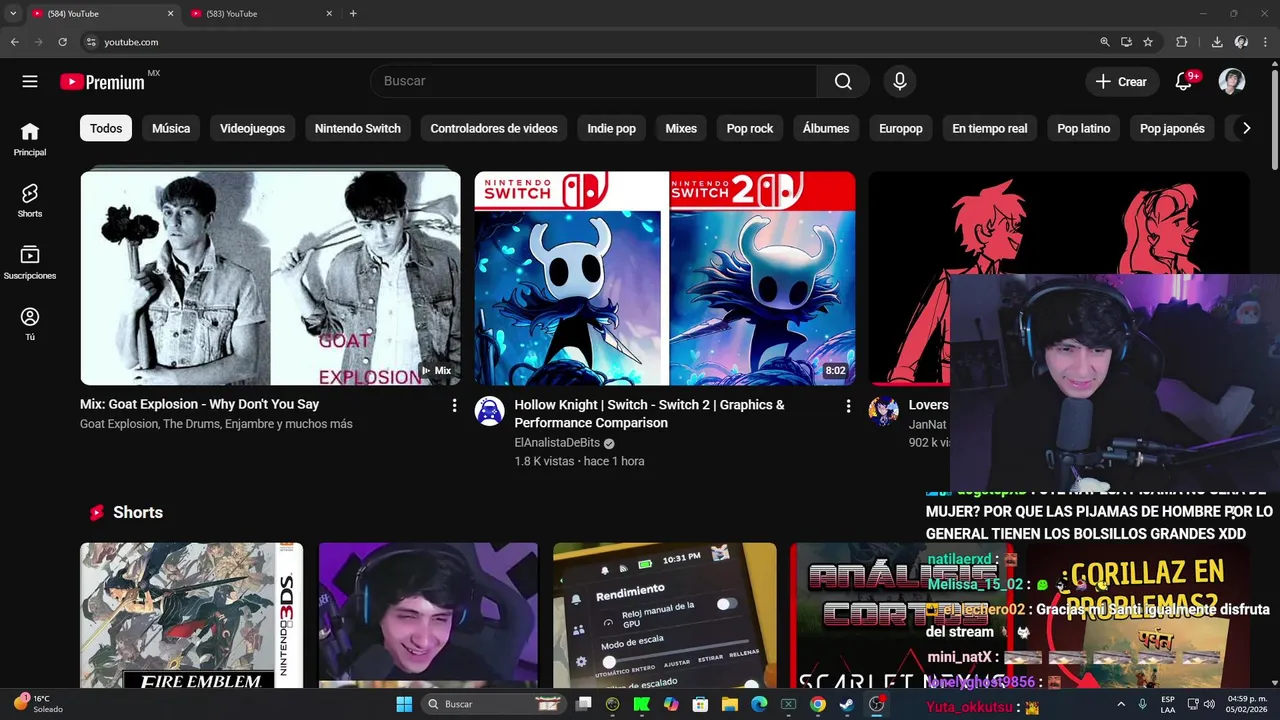Open options for Hollow Knight video

click(x=848, y=405)
